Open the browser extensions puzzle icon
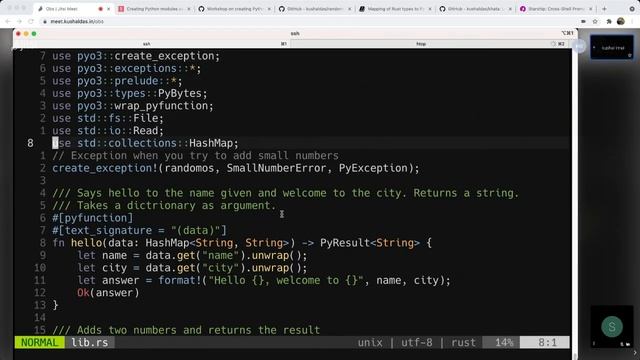The width and height of the screenshot is (640, 360). click(x=609, y=21)
